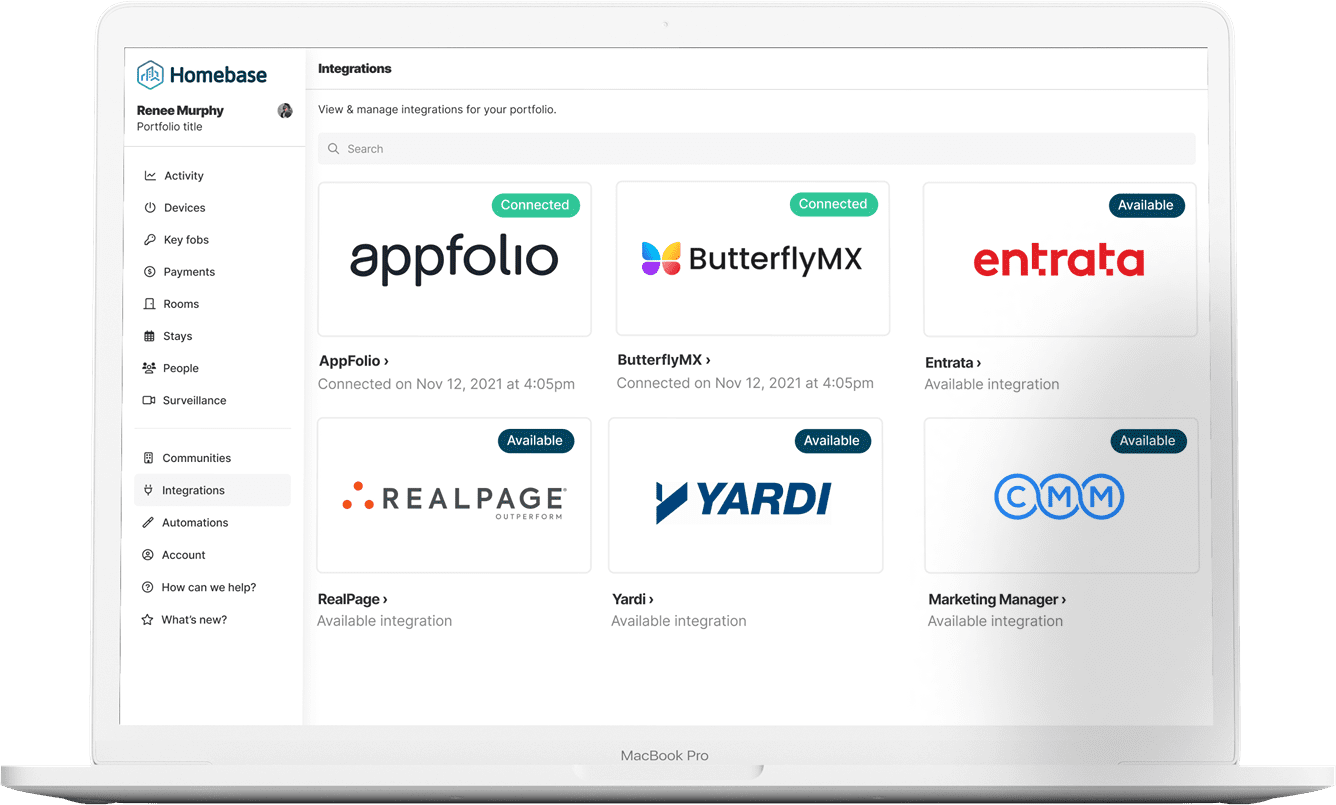This screenshot has width=1336, height=805.
Task: Click the Homebase logo icon
Action: coord(150,75)
